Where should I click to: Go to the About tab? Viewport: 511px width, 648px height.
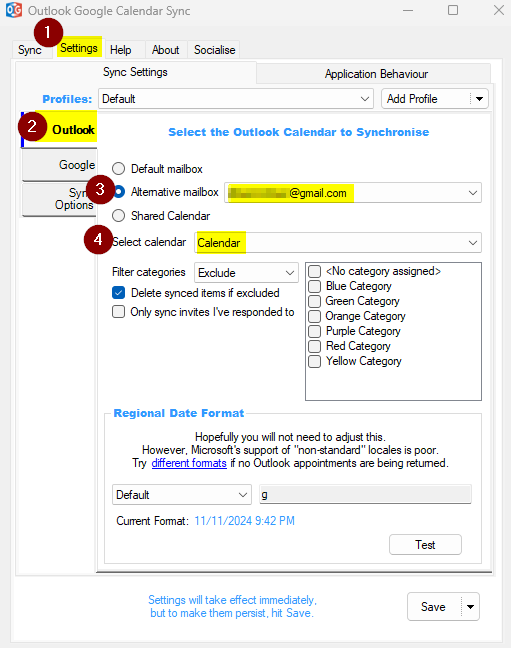tap(165, 50)
